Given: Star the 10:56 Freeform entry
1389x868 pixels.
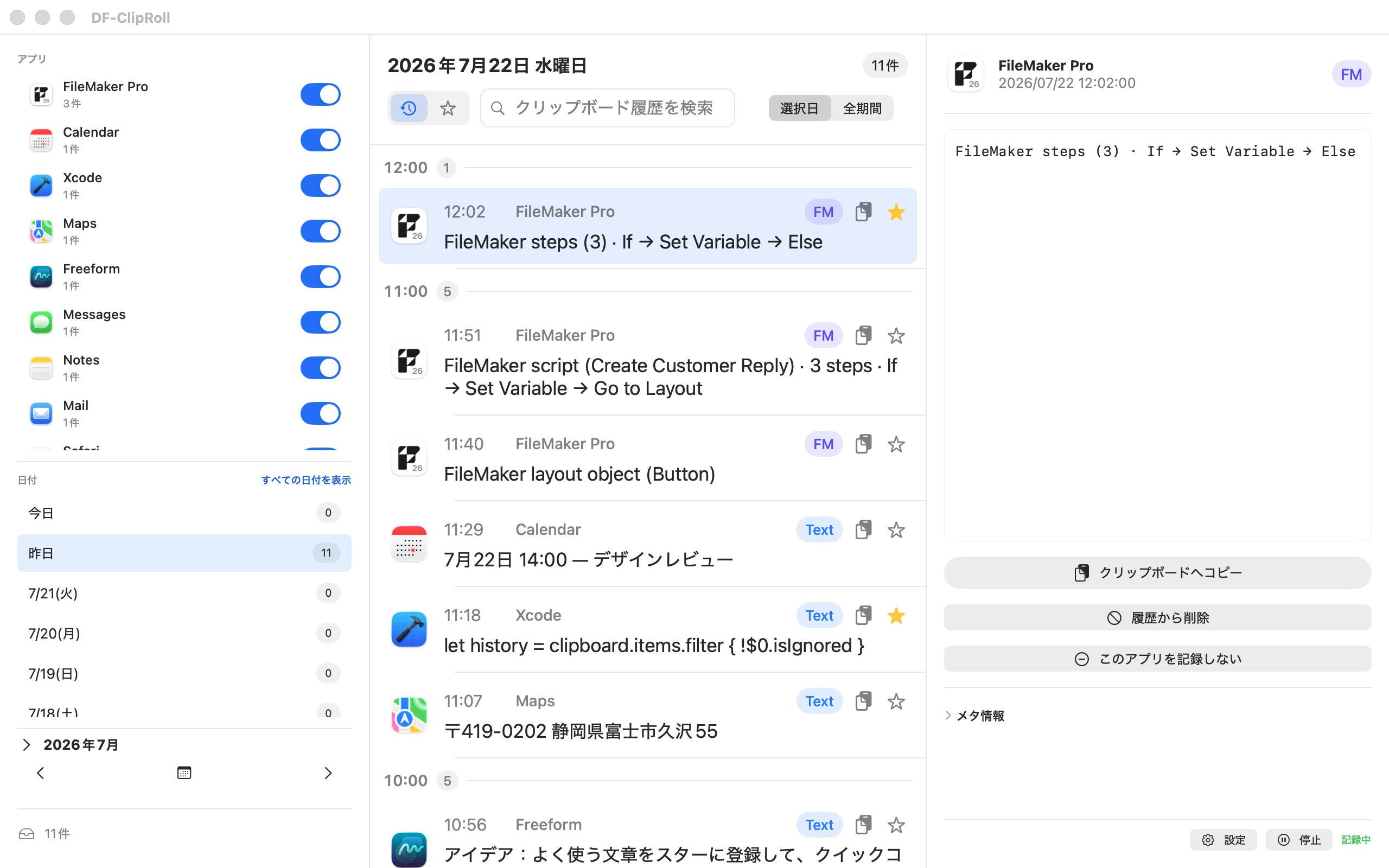Looking at the screenshot, I should (896, 825).
